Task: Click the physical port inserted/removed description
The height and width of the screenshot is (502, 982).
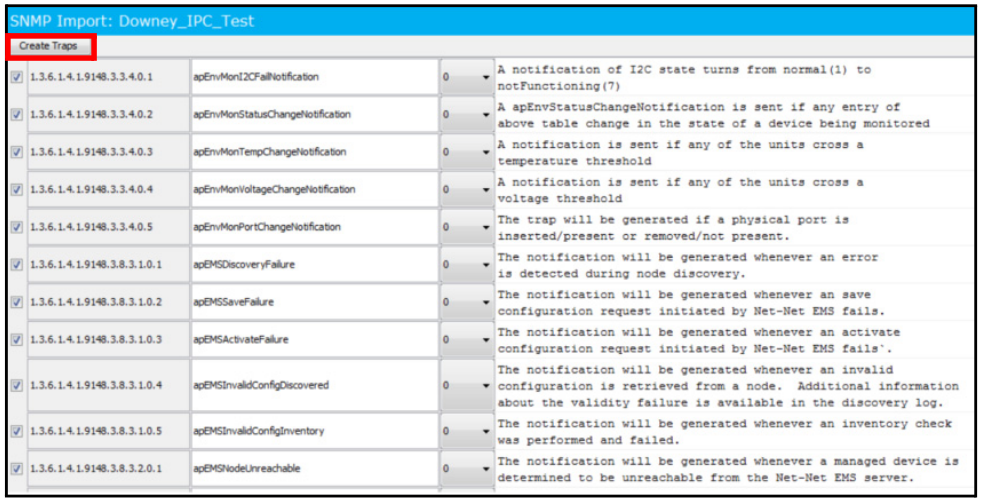Action: point(673,228)
